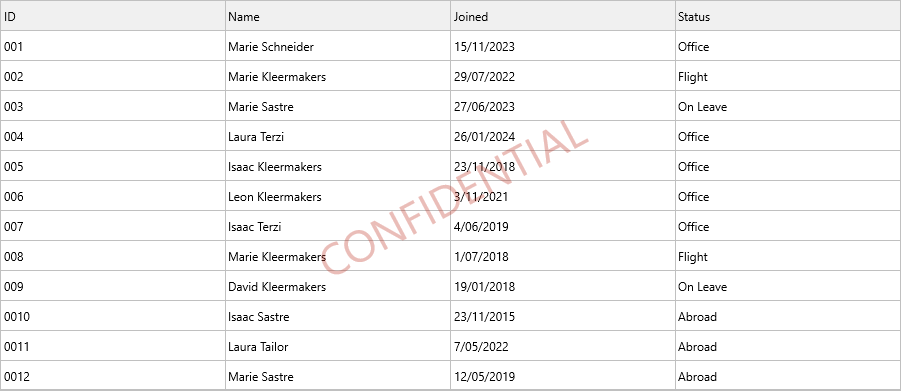The width and height of the screenshot is (901, 391).
Task: Click David Kleermakers name cell
Action: point(338,286)
